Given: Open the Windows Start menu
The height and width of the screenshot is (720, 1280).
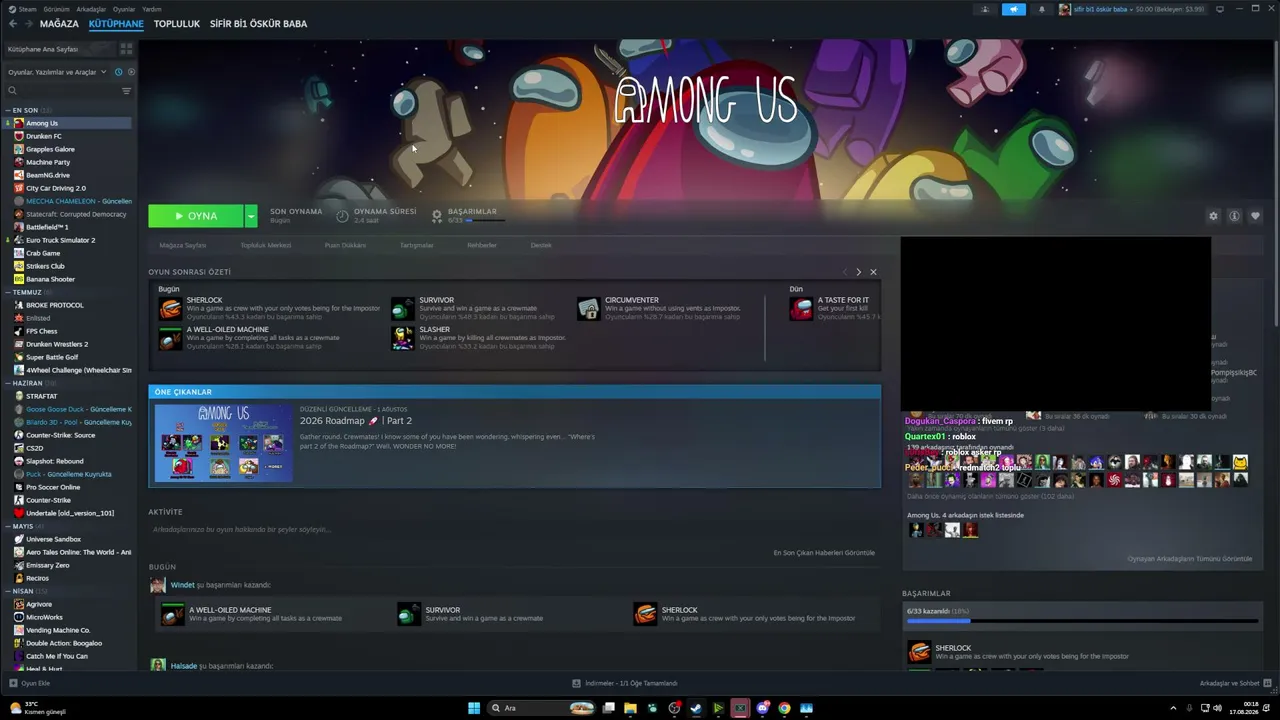Looking at the screenshot, I should click(x=474, y=708).
